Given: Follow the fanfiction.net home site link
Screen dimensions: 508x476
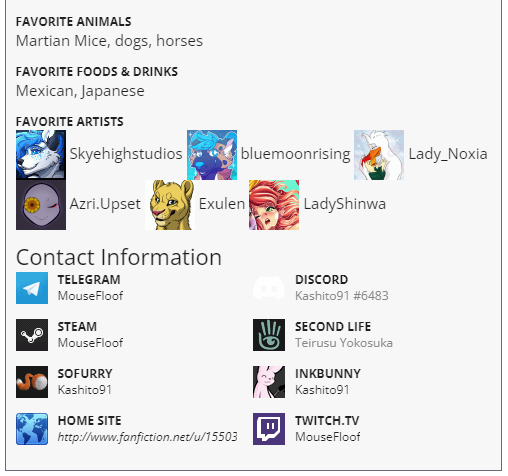Looking at the screenshot, I should 148,437.
